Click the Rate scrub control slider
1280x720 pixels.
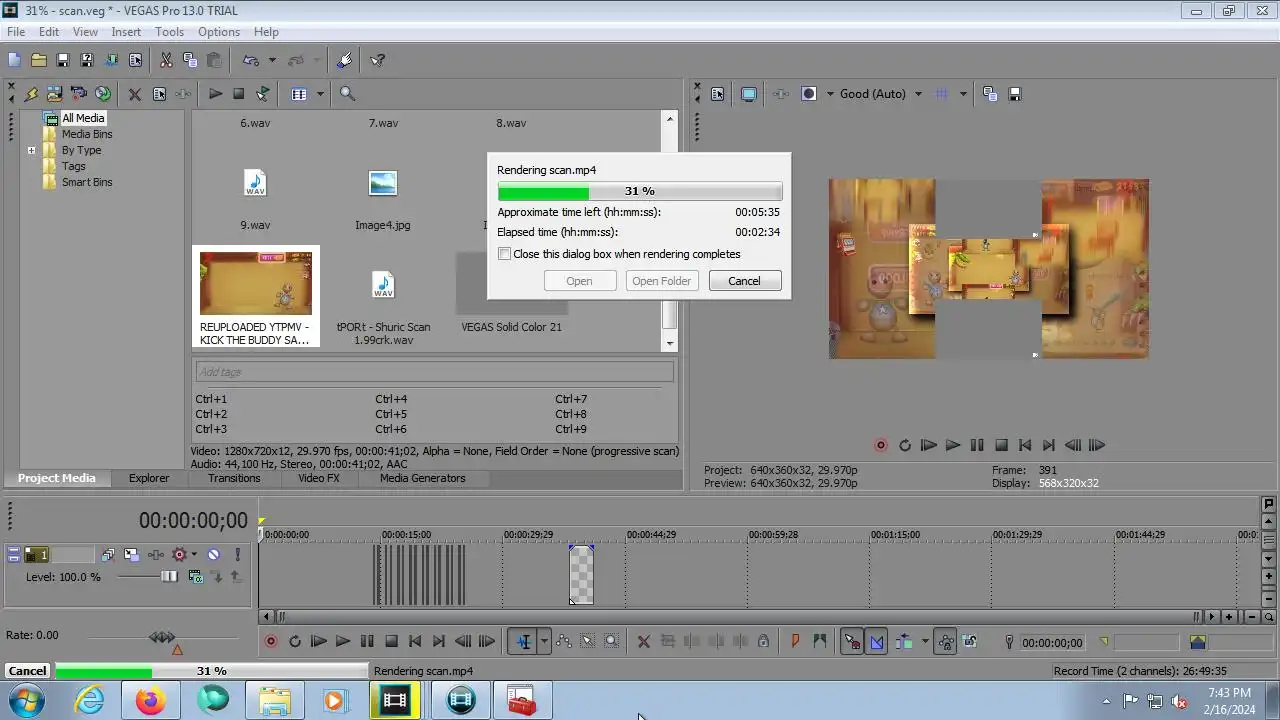[x=162, y=637]
